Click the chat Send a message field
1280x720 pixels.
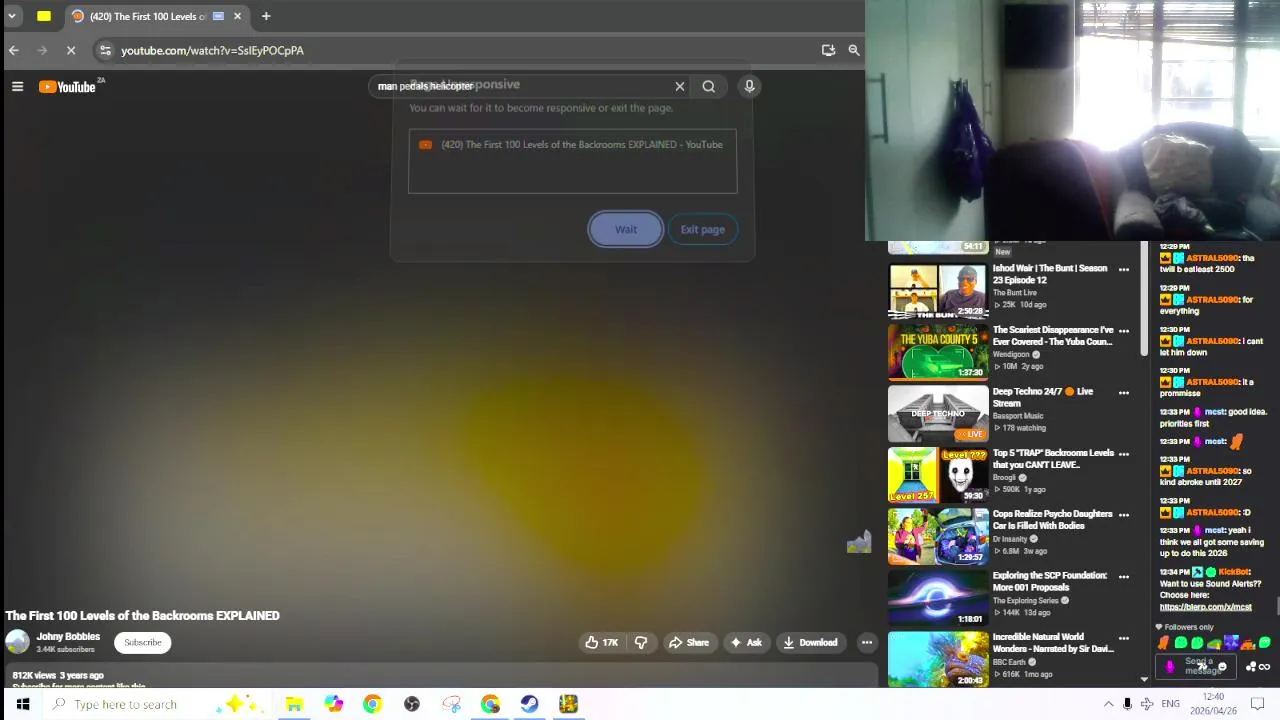click(x=1196, y=666)
